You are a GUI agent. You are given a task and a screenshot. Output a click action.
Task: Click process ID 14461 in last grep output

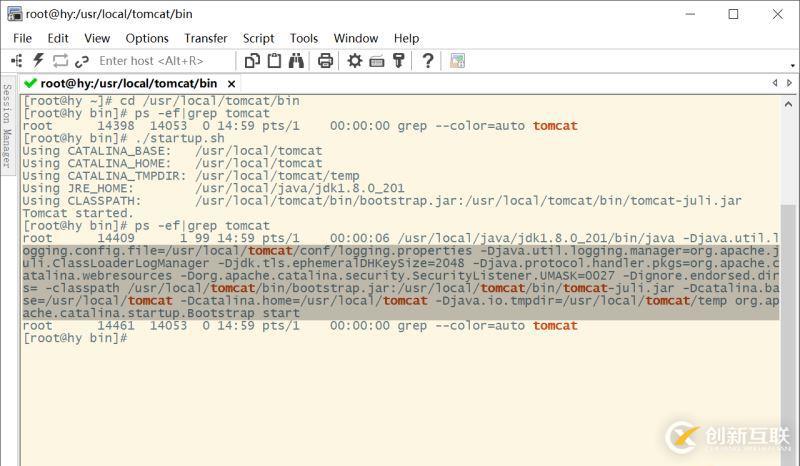[116, 326]
